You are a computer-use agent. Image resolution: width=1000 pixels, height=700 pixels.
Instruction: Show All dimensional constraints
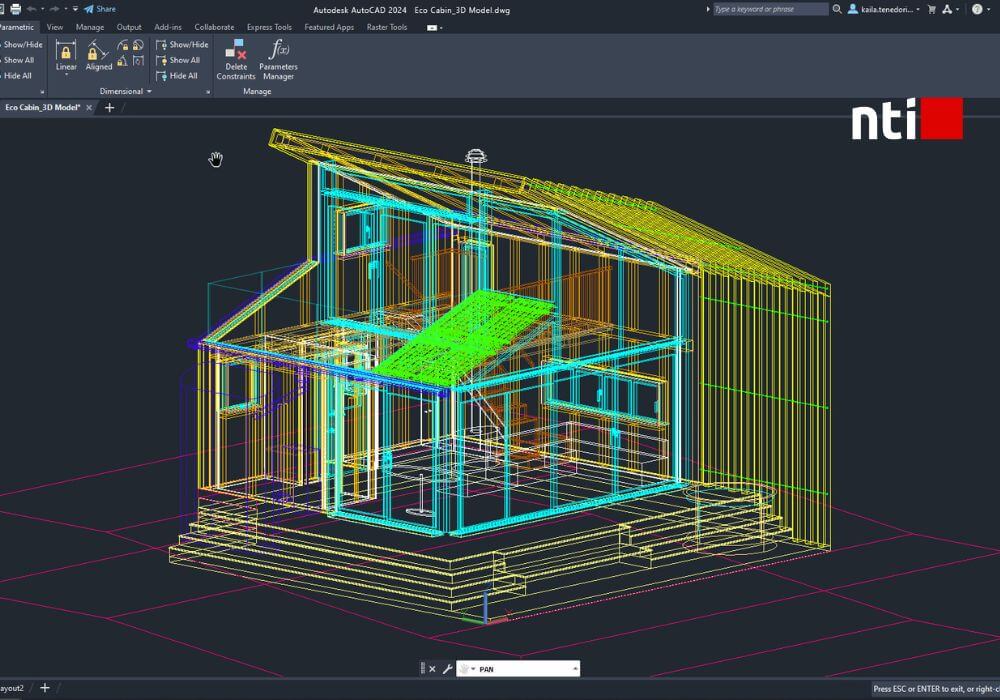click(178, 60)
